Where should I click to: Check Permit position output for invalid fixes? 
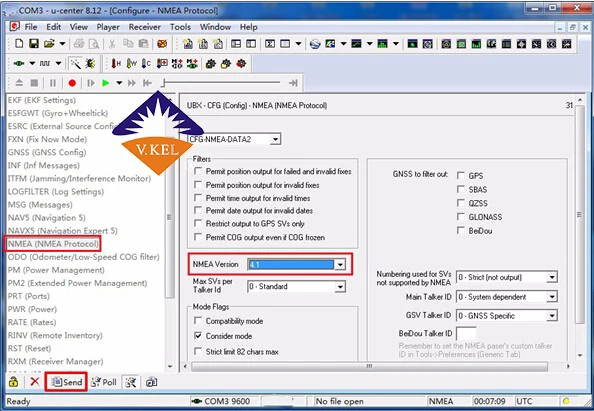tap(198, 185)
